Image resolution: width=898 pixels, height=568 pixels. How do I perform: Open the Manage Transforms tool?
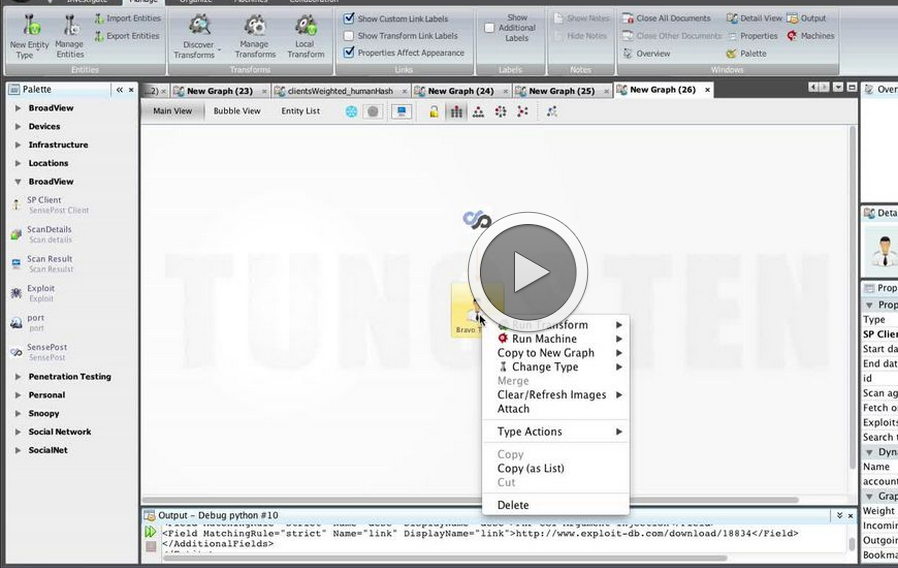pos(255,26)
